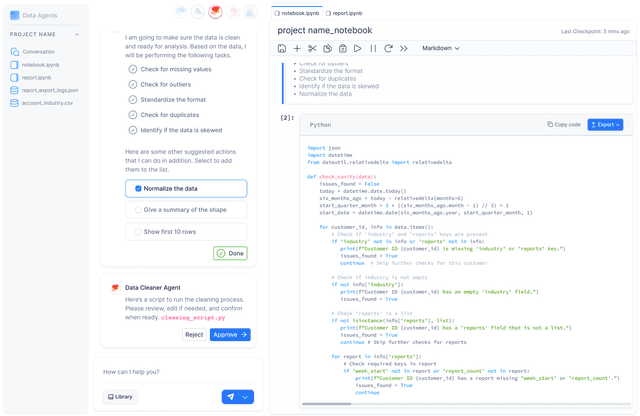Approve the cleaning script
Image resolution: width=640 pixels, height=416 pixels.
(230, 335)
